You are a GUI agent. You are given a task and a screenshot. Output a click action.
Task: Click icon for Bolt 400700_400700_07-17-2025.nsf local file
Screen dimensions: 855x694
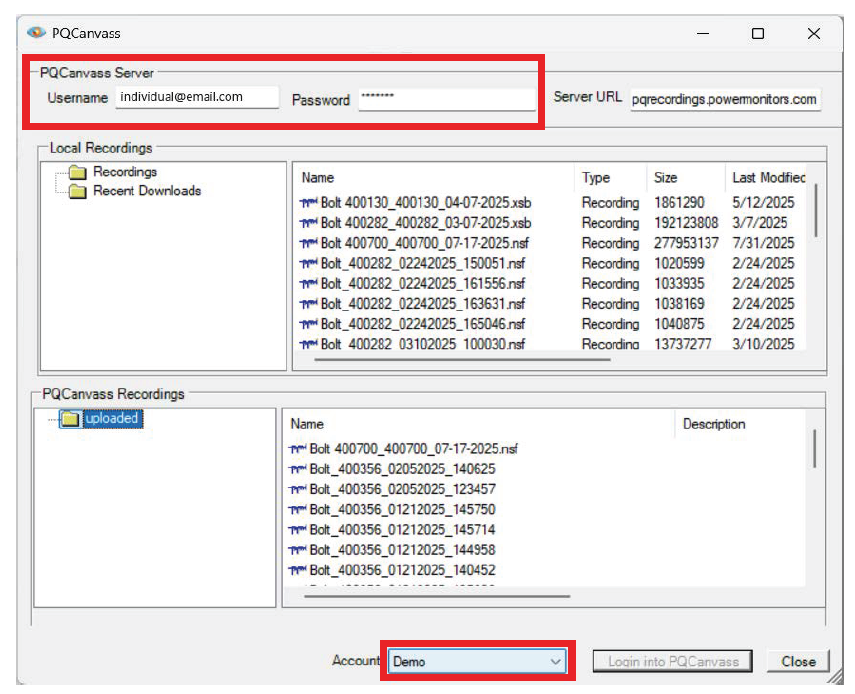tap(308, 244)
